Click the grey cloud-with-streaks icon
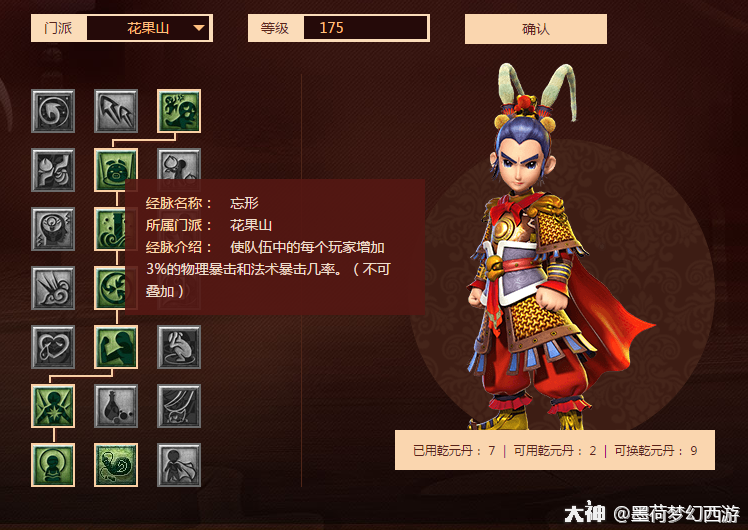748x530 pixels. coord(53,288)
